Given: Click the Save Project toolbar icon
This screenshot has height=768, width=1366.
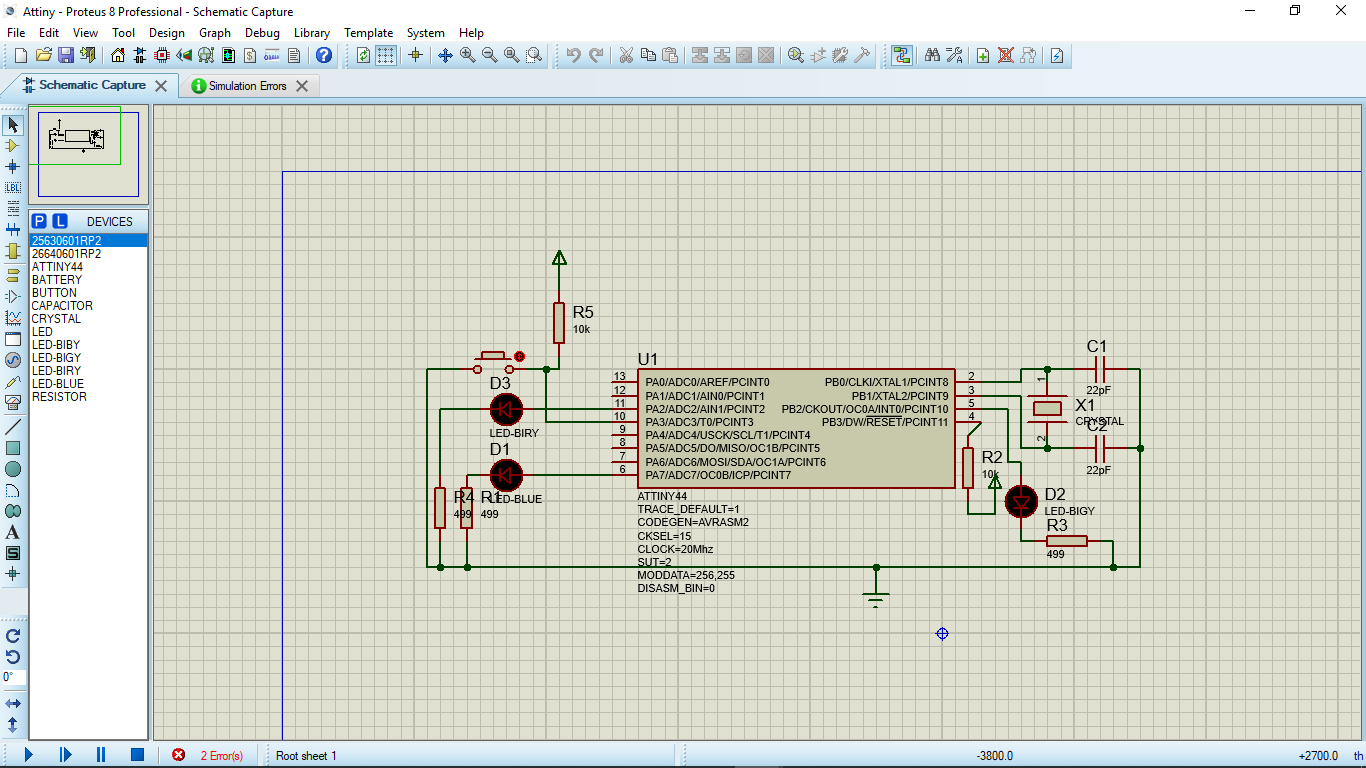Looking at the screenshot, I should pos(66,55).
